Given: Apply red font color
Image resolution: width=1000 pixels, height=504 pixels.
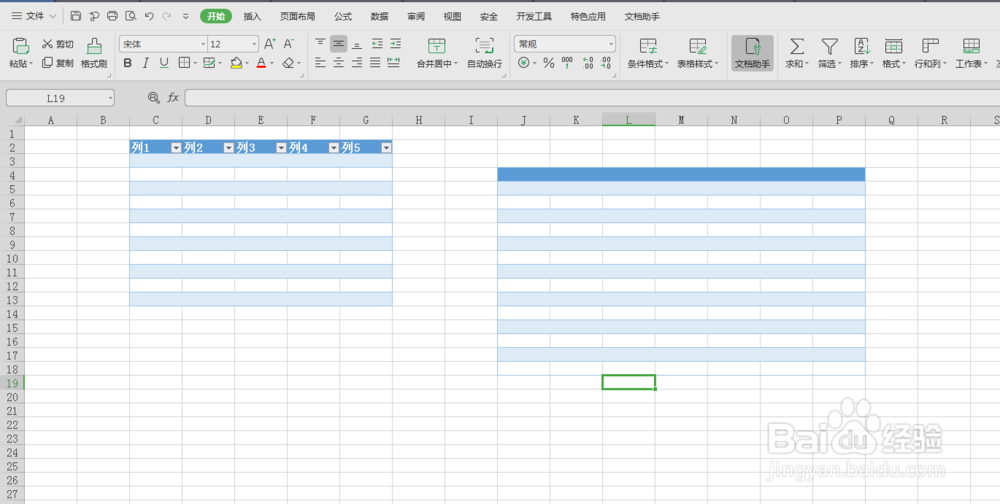Looking at the screenshot, I should (261, 63).
